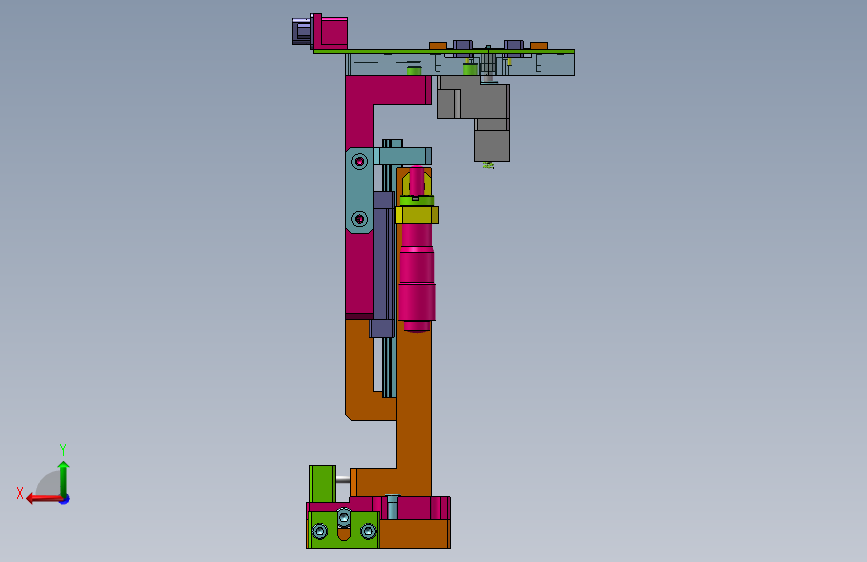Select the upright green block at the base
Image resolution: width=867 pixels, height=562 pixels.
(x=322, y=483)
